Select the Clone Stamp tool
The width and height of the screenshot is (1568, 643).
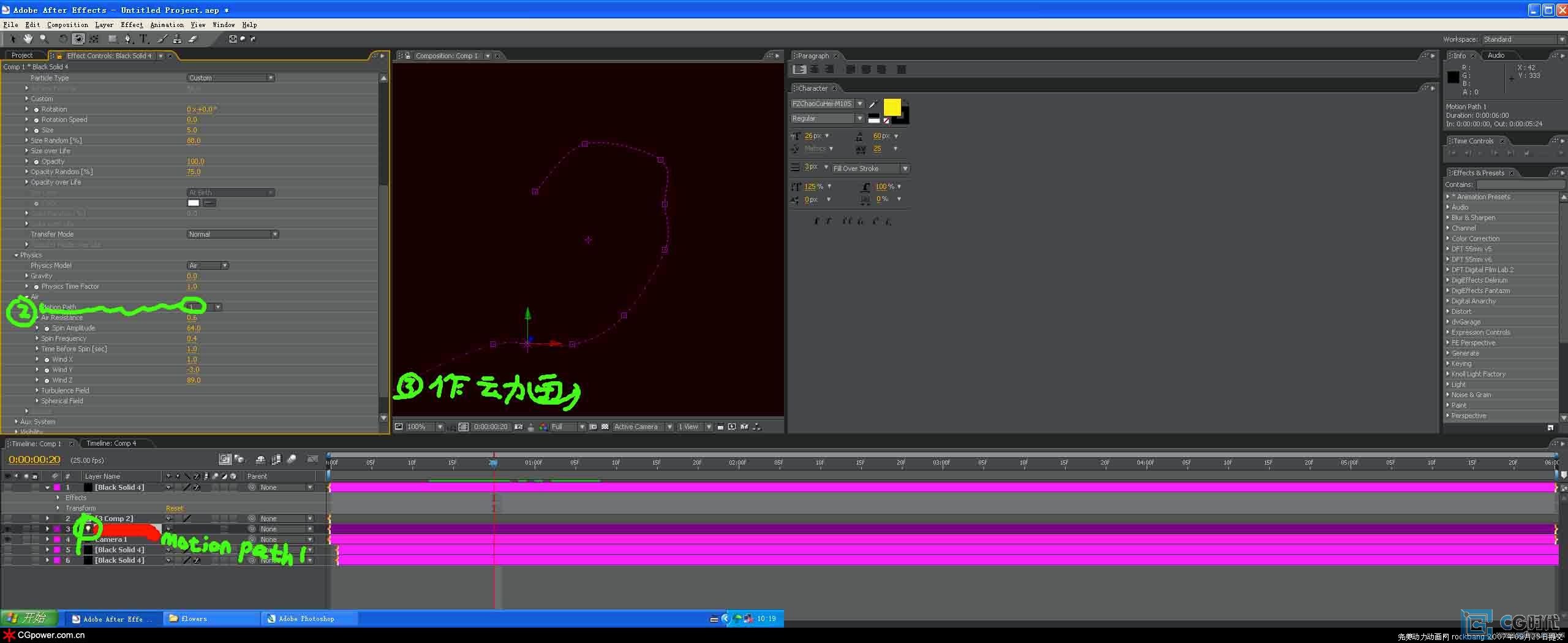(x=177, y=39)
